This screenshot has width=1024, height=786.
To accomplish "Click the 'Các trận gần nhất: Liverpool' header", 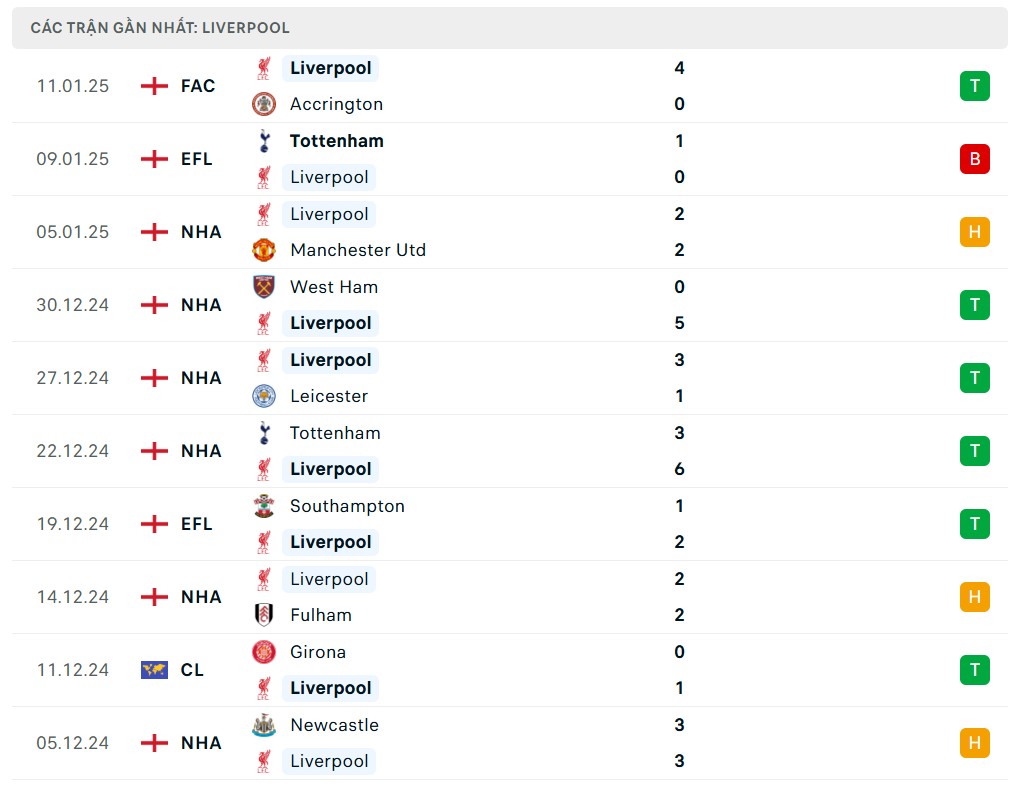I will tap(160, 28).
